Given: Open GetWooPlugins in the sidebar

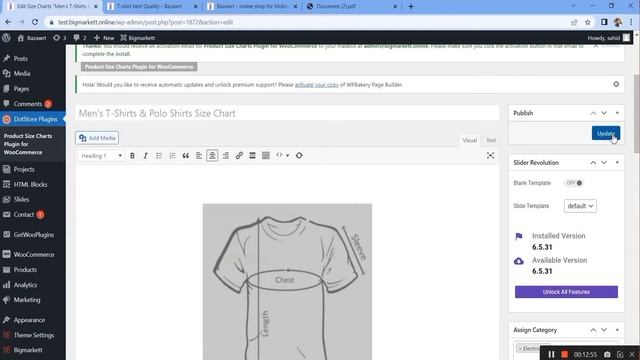Looking at the screenshot, I should pyautogui.click(x=33, y=235).
